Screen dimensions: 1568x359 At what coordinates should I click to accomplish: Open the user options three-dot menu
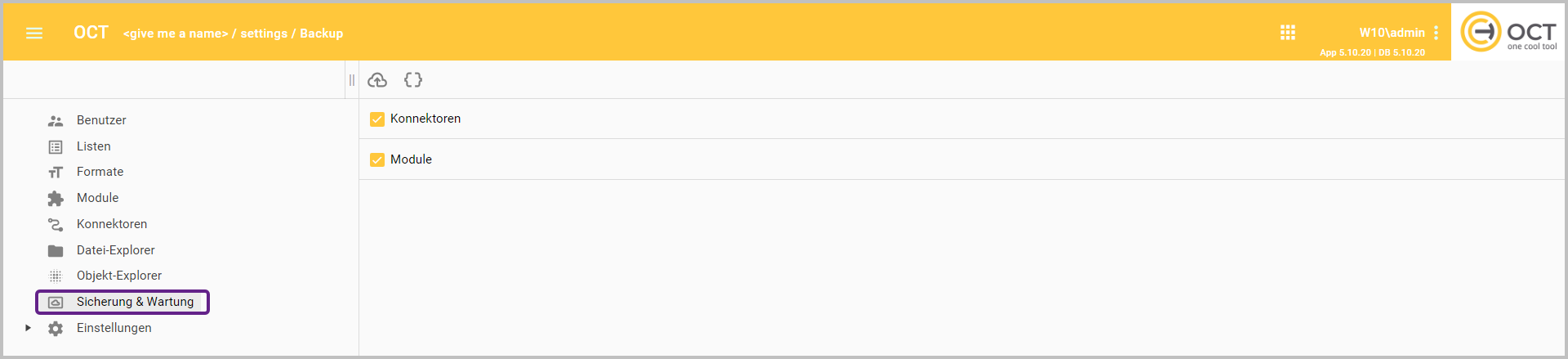1436,33
